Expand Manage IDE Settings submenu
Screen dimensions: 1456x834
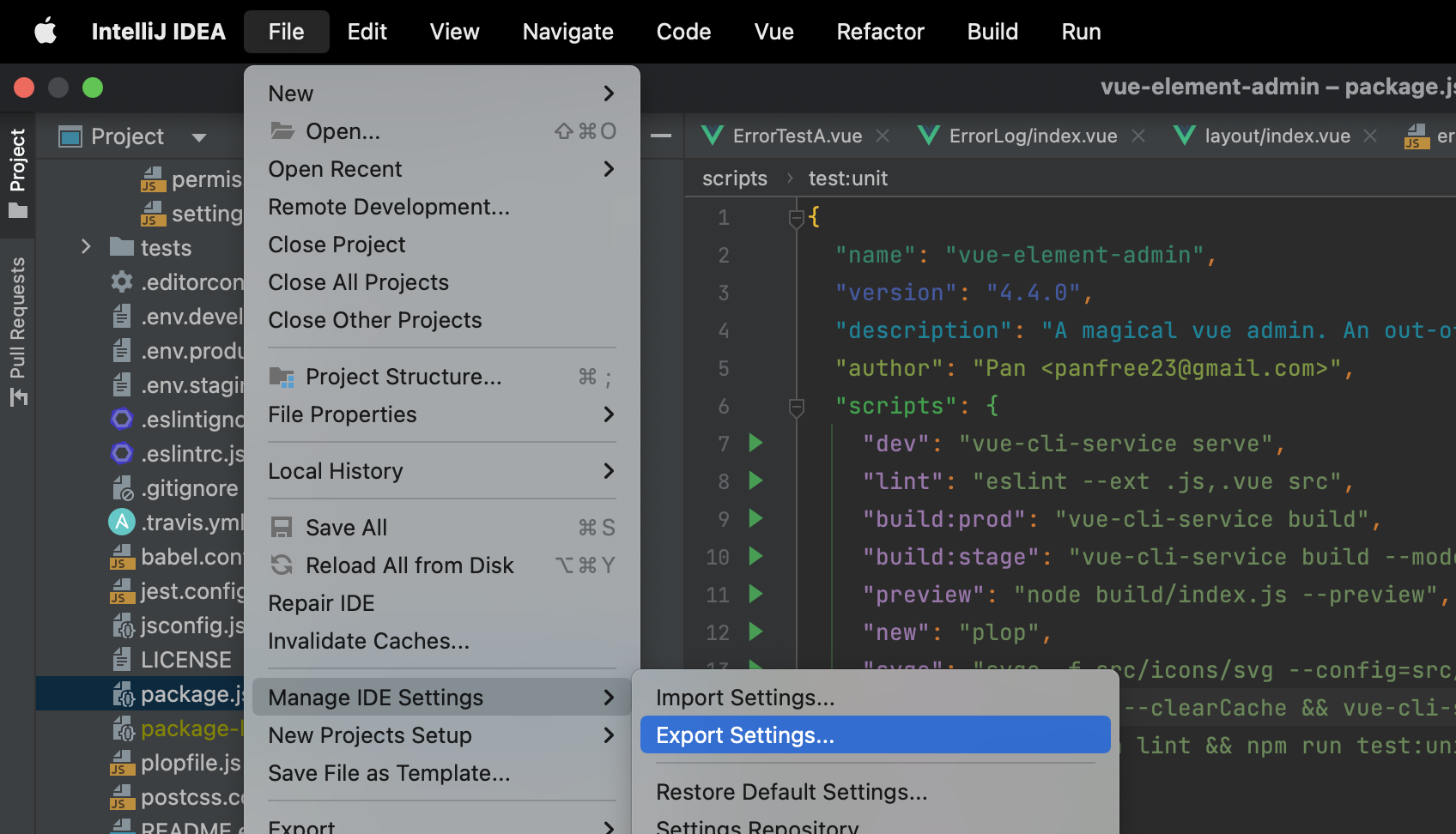pos(442,698)
